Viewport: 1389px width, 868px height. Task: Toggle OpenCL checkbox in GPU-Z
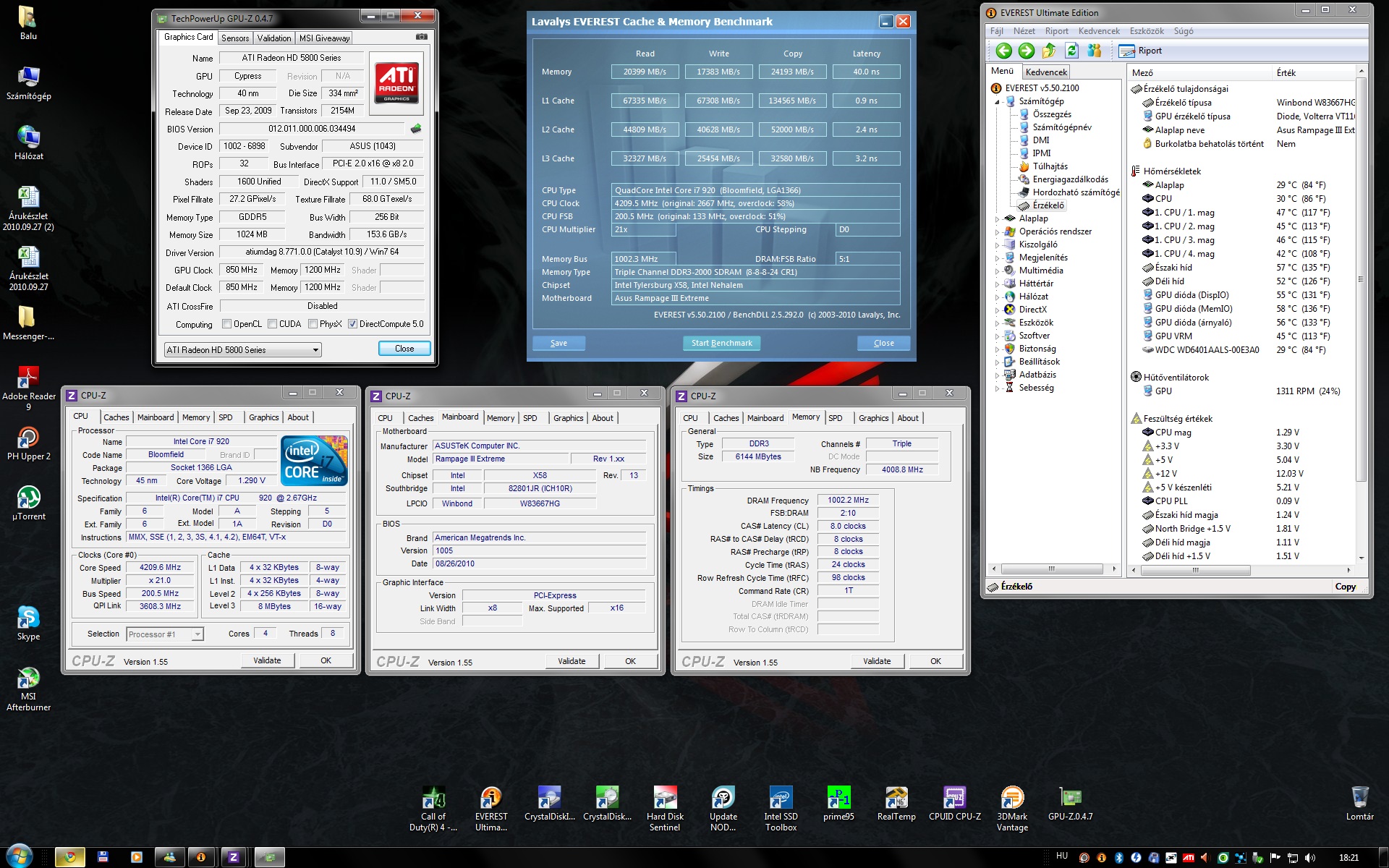[227, 324]
